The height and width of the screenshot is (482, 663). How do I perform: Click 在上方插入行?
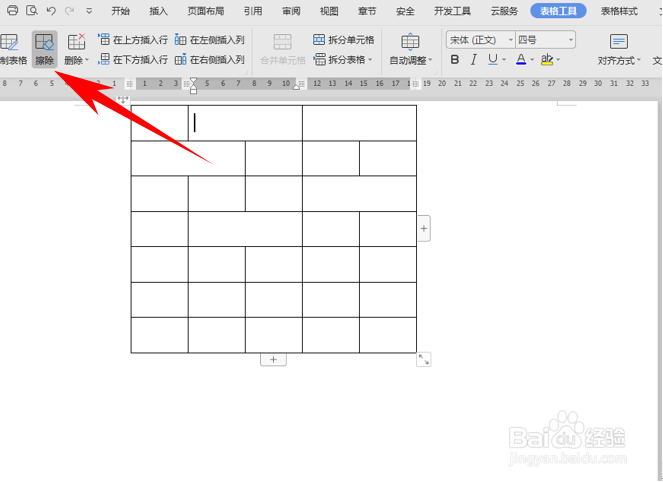[x=133, y=40]
